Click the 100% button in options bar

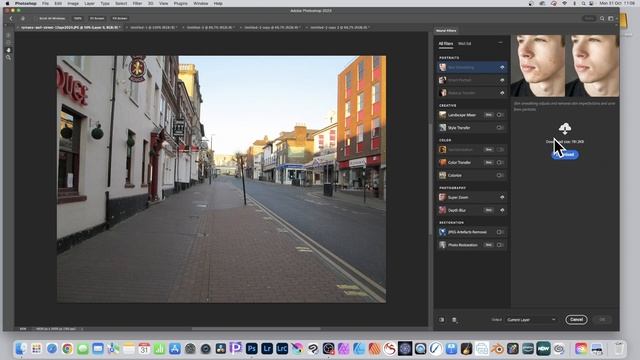point(77,18)
